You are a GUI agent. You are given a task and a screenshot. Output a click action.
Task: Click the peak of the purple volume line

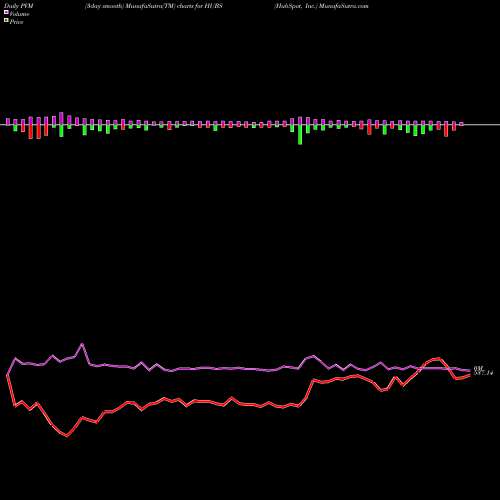(82, 344)
